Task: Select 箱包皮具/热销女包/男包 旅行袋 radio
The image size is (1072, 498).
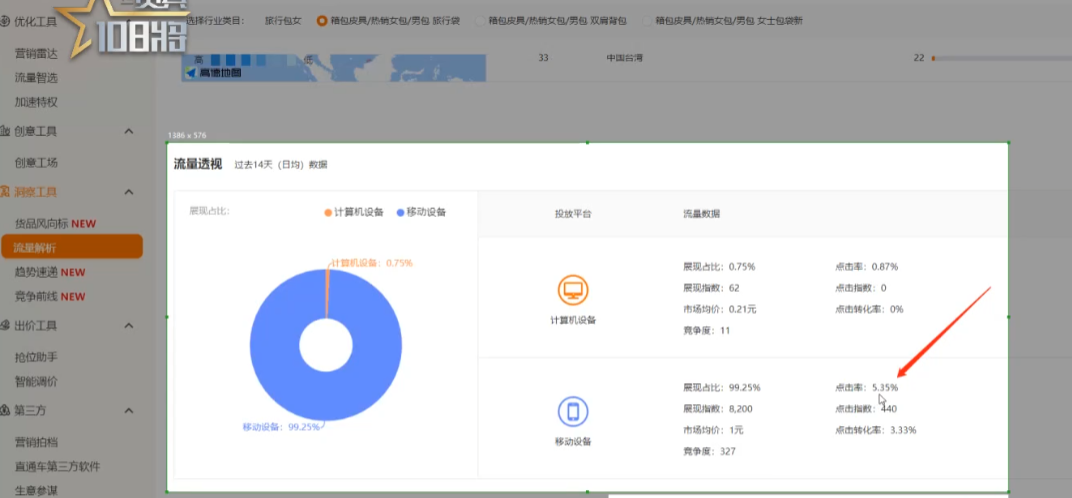Action: pos(322,21)
